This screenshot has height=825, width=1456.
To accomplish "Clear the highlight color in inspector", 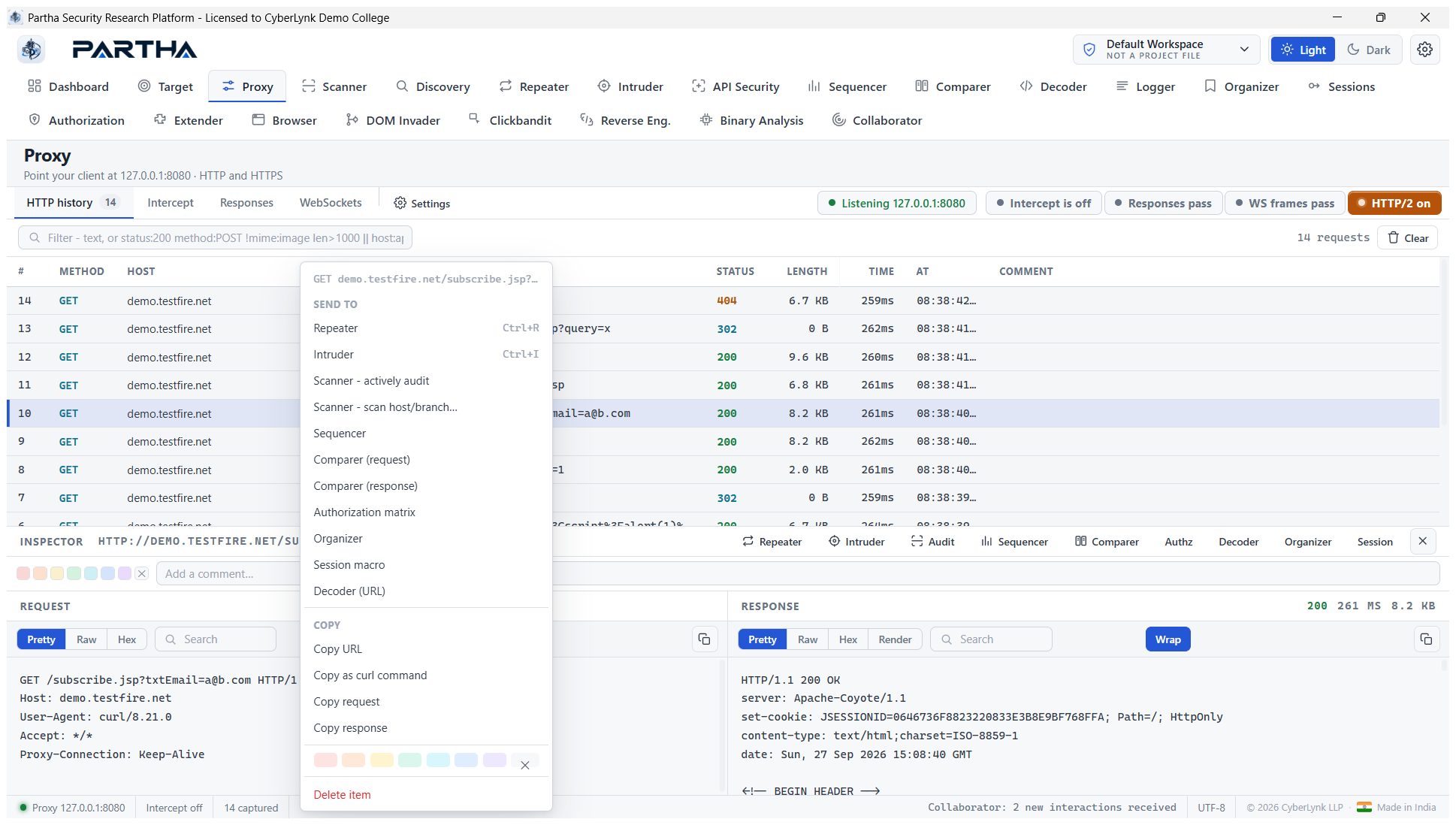I will (x=141, y=573).
